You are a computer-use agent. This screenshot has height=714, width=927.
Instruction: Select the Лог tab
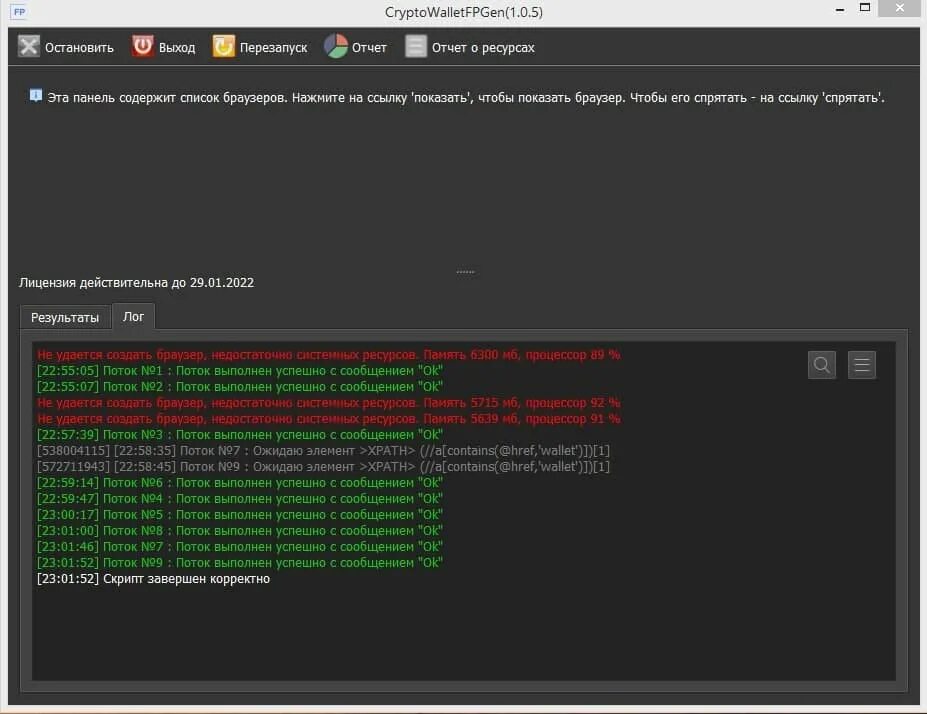[134, 316]
